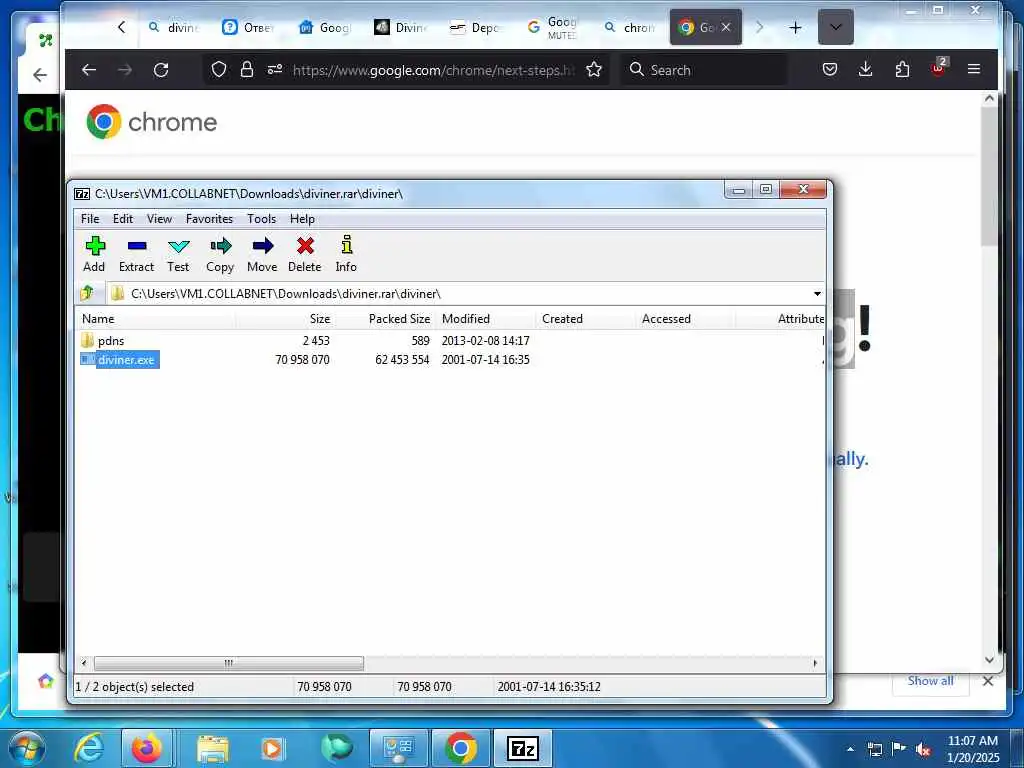The width and height of the screenshot is (1024, 768).
Task: Click the muted volume tray icon
Action: point(923,749)
